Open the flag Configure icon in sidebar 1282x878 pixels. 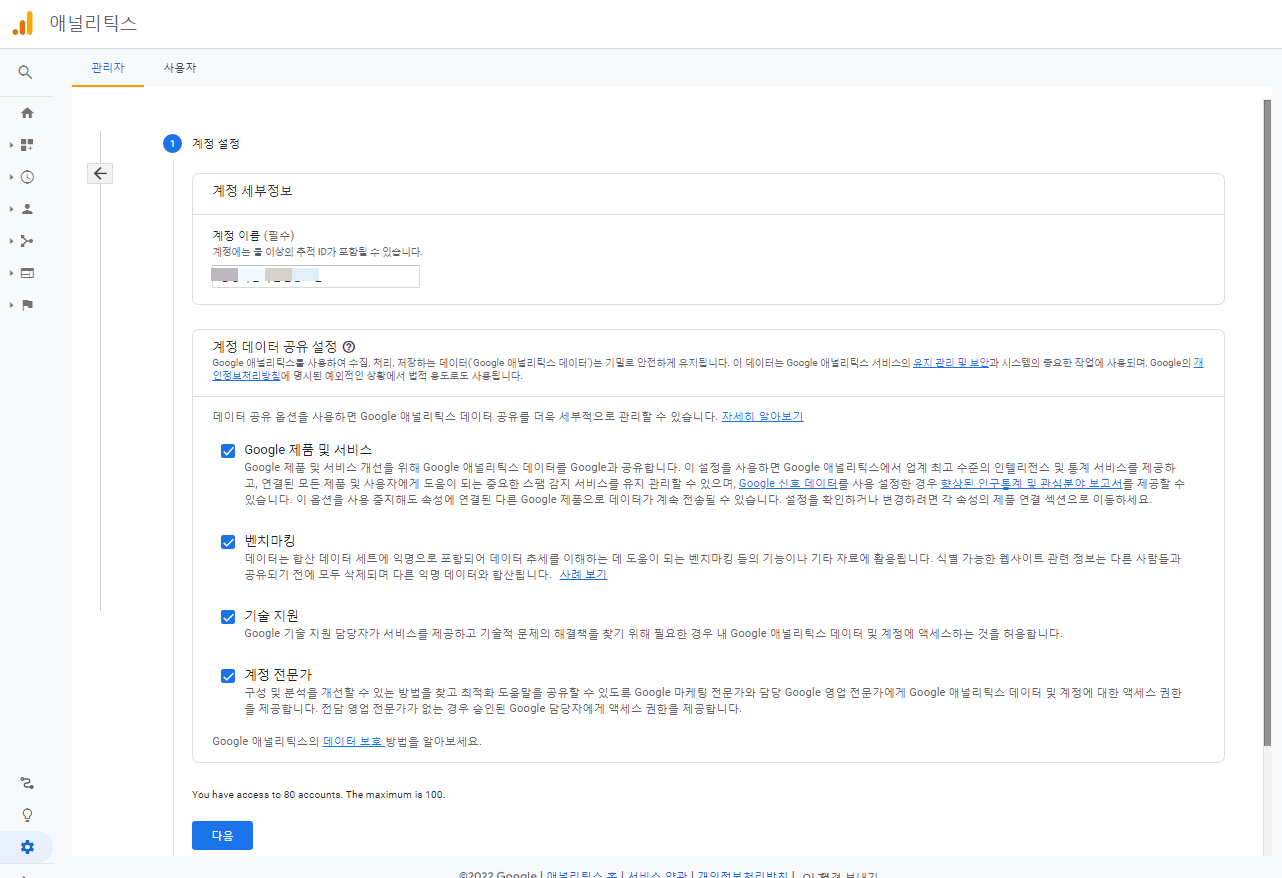(27, 304)
